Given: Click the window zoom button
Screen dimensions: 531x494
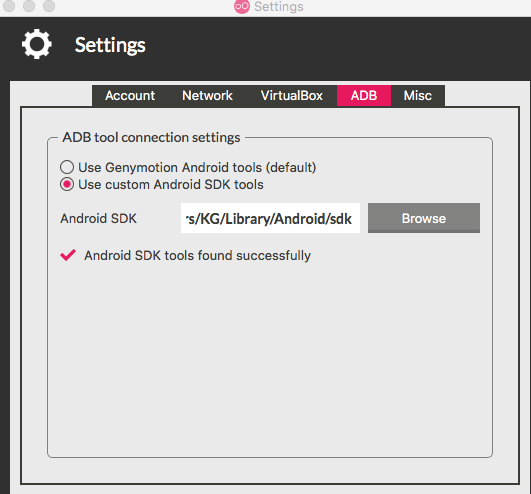Looking at the screenshot, I should click(x=49, y=6).
